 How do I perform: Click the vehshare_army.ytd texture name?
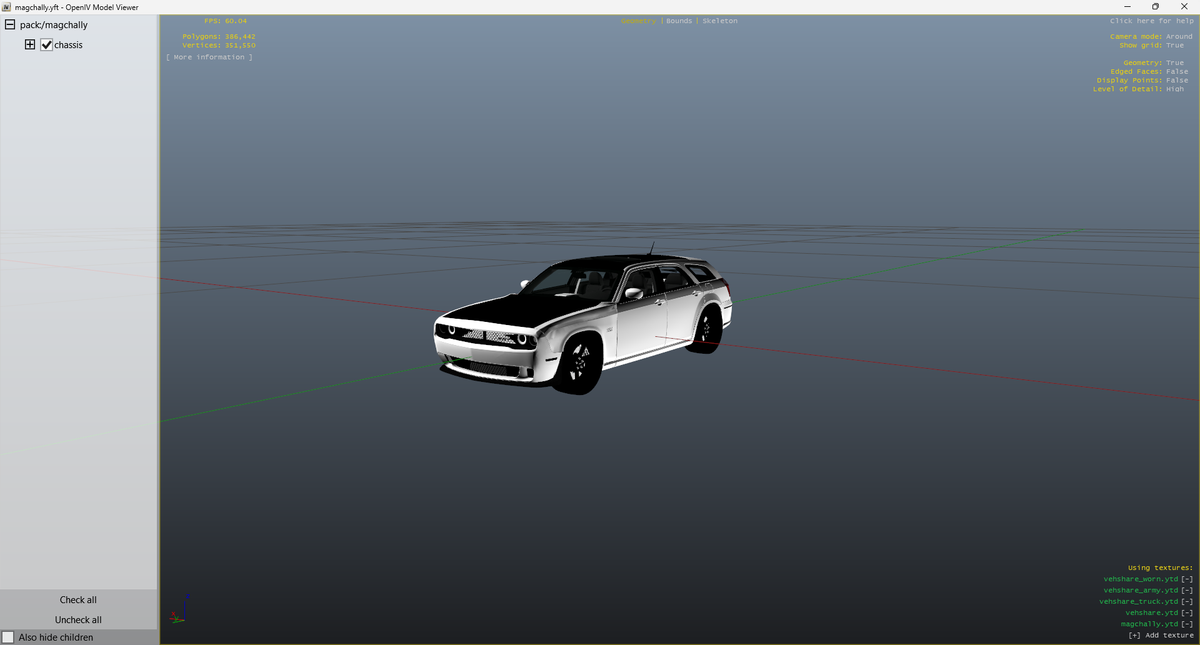tap(1140, 590)
